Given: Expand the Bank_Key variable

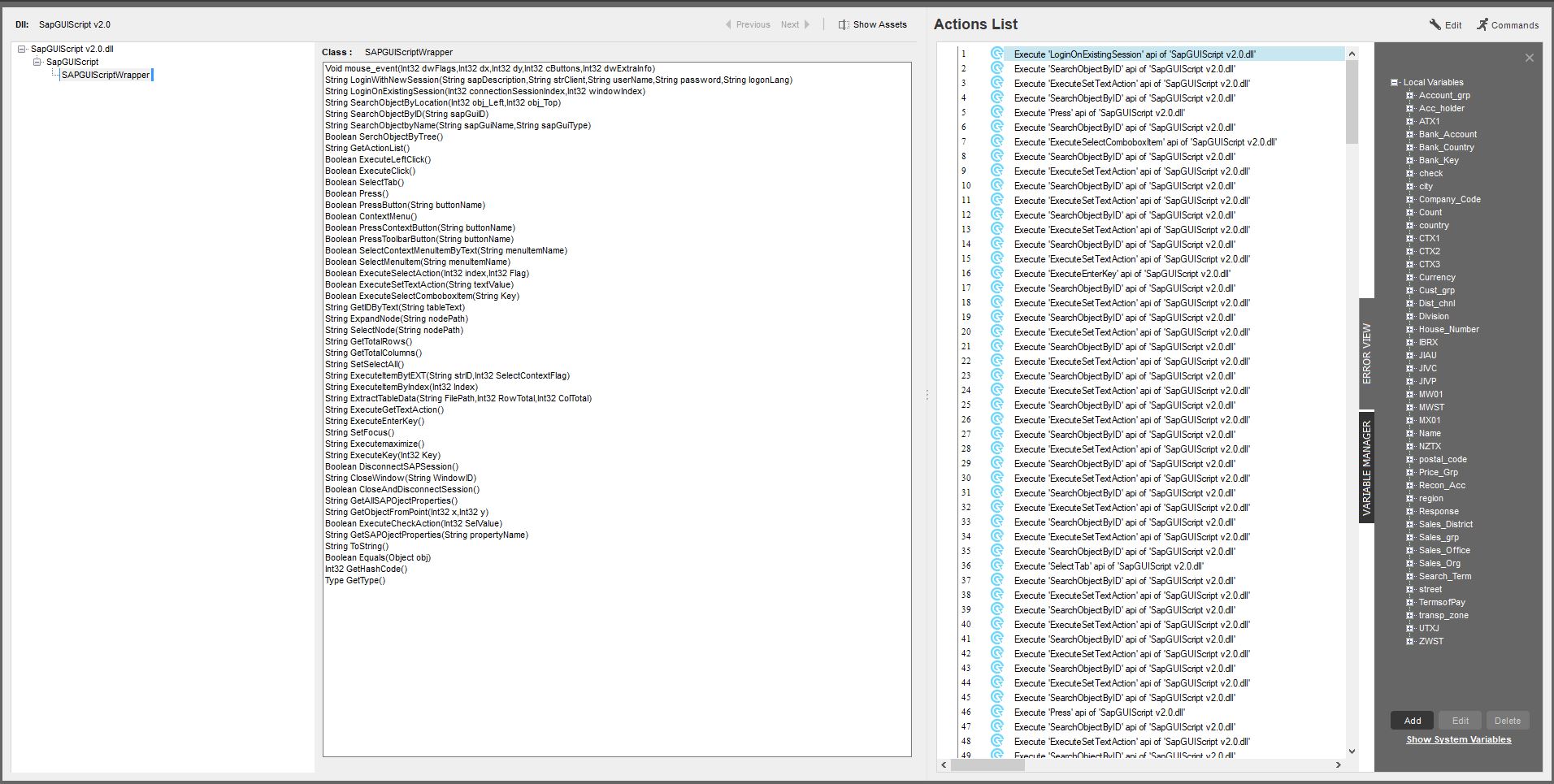Looking at the screenshot, I should coord(1410,160).
